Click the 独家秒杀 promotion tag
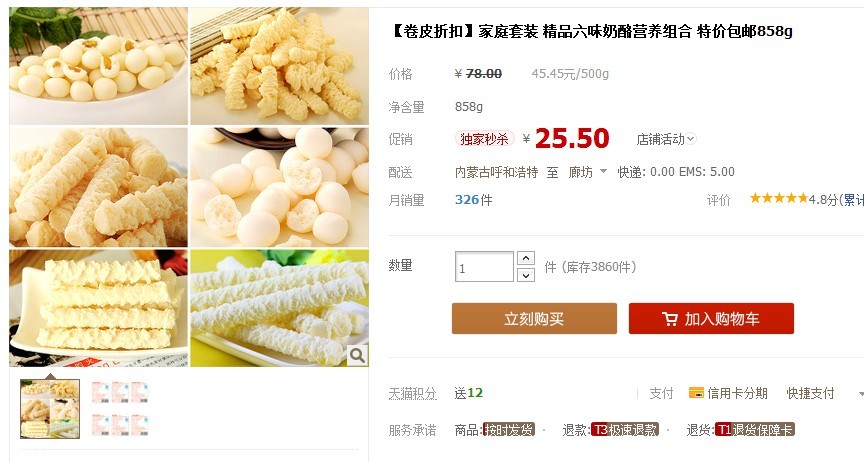 point(484,139)
